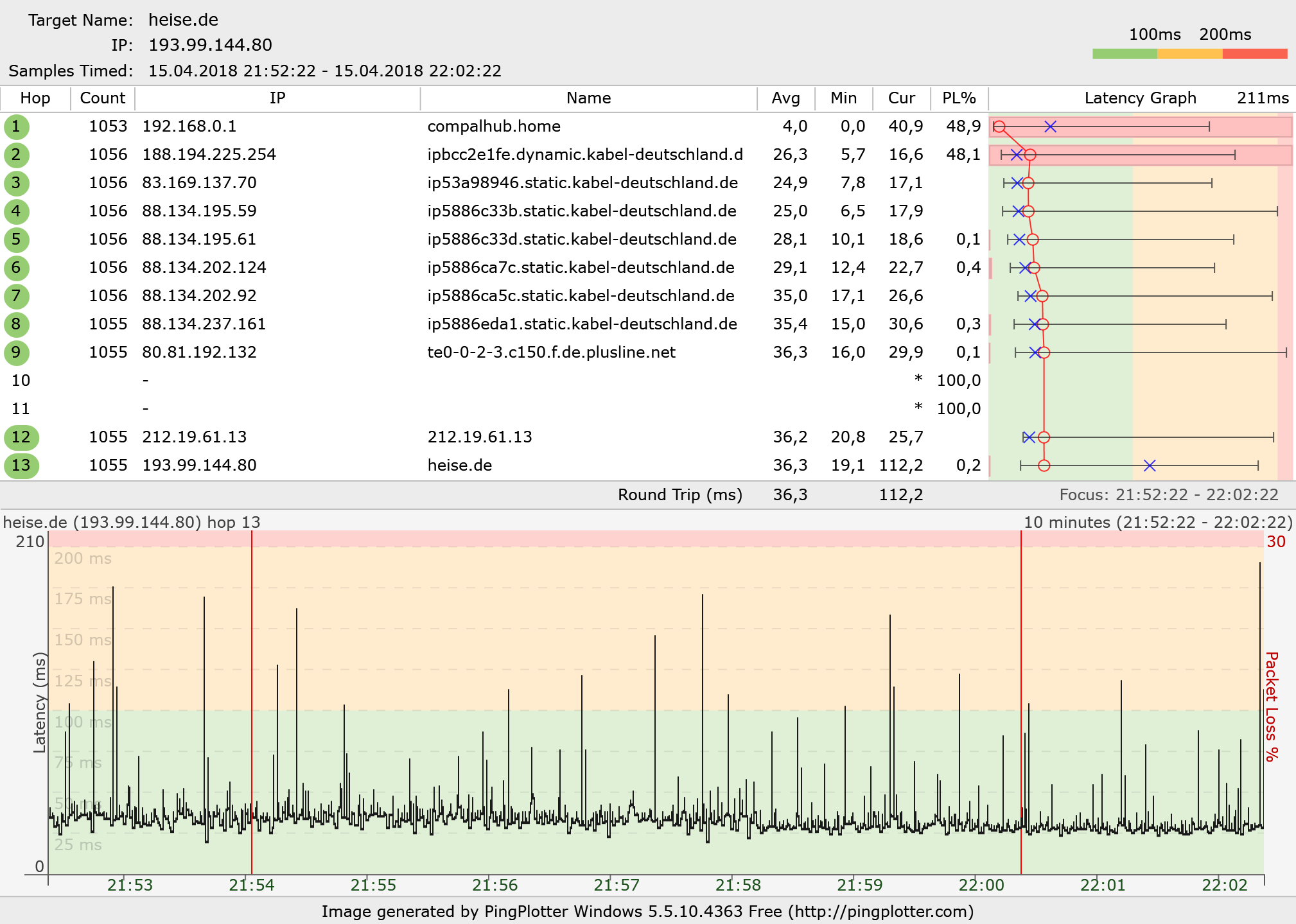Click the heise.de hop 13 graph title
This screenshot has height=924, width=1296.
point(132,522)
